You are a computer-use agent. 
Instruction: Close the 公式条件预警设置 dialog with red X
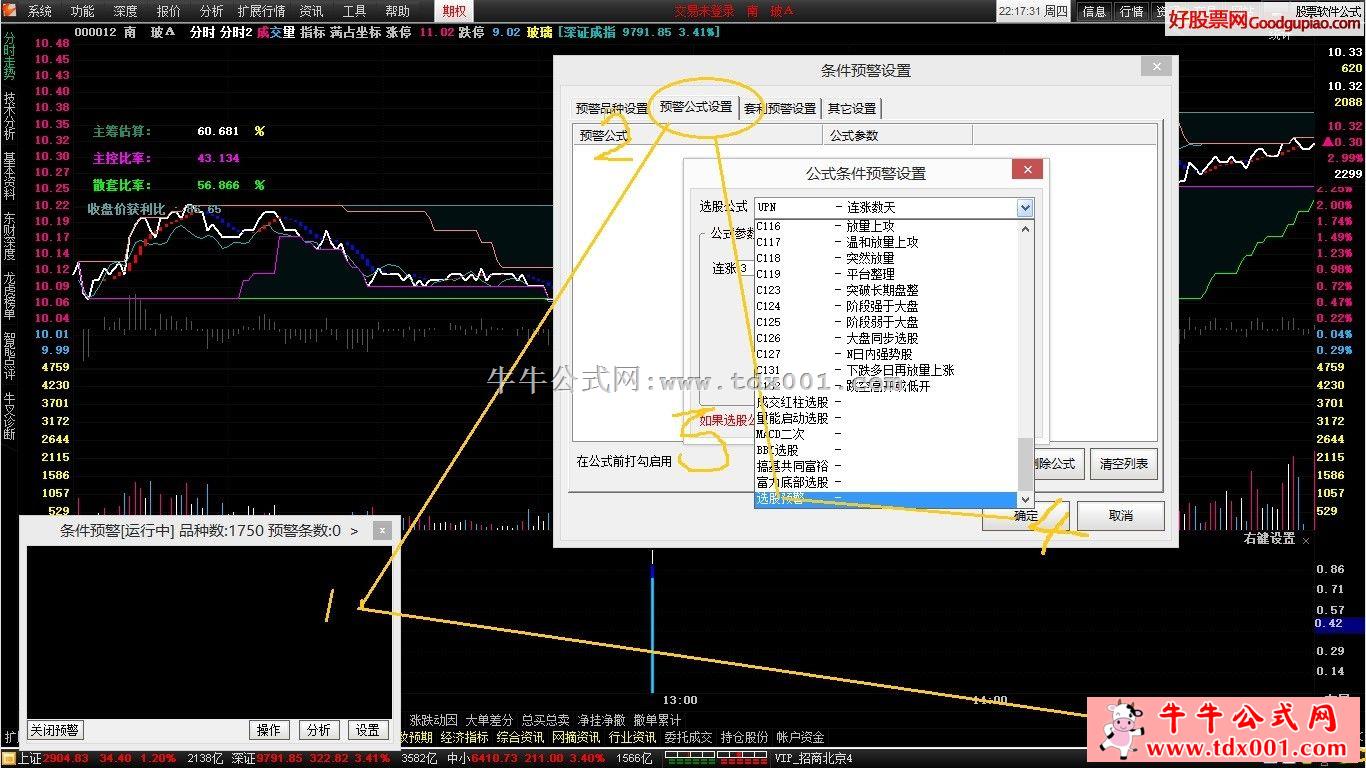coord(1027,170)
